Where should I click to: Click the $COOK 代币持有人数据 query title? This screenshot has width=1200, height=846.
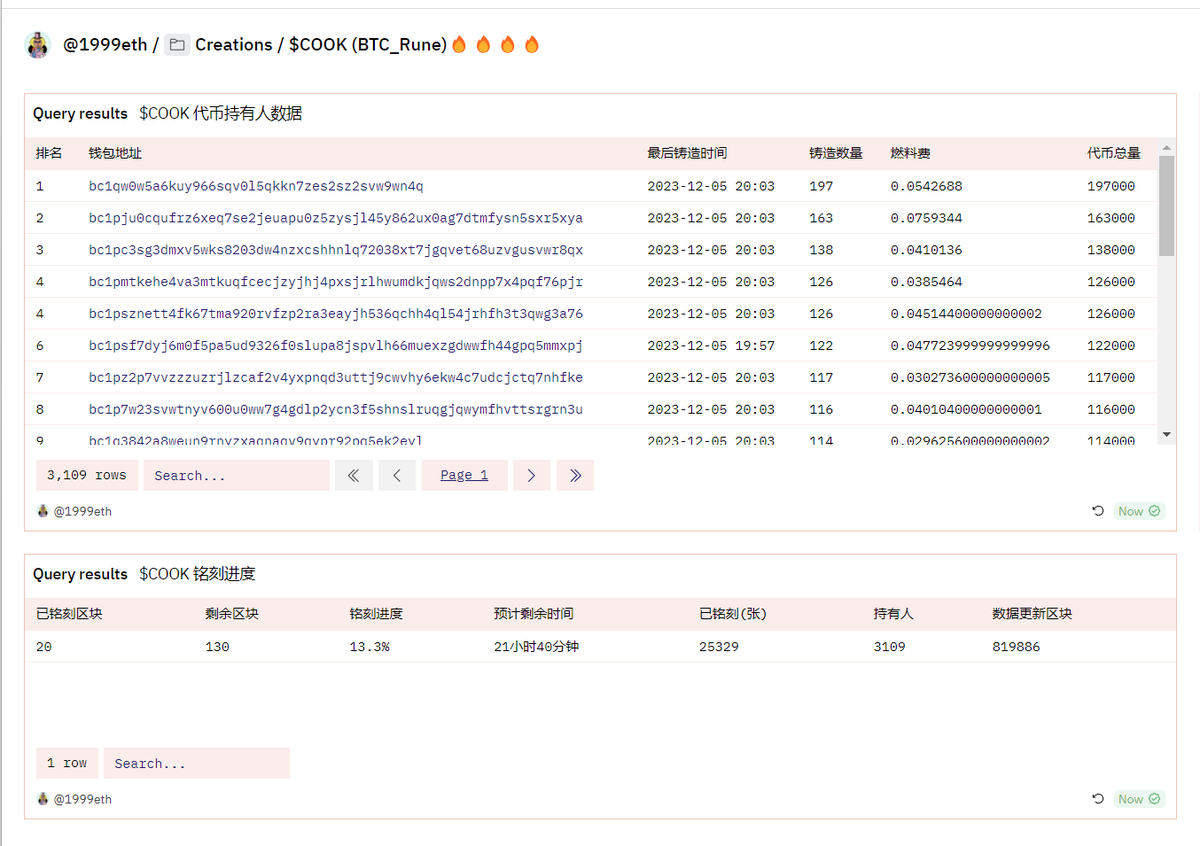point(221,113)
